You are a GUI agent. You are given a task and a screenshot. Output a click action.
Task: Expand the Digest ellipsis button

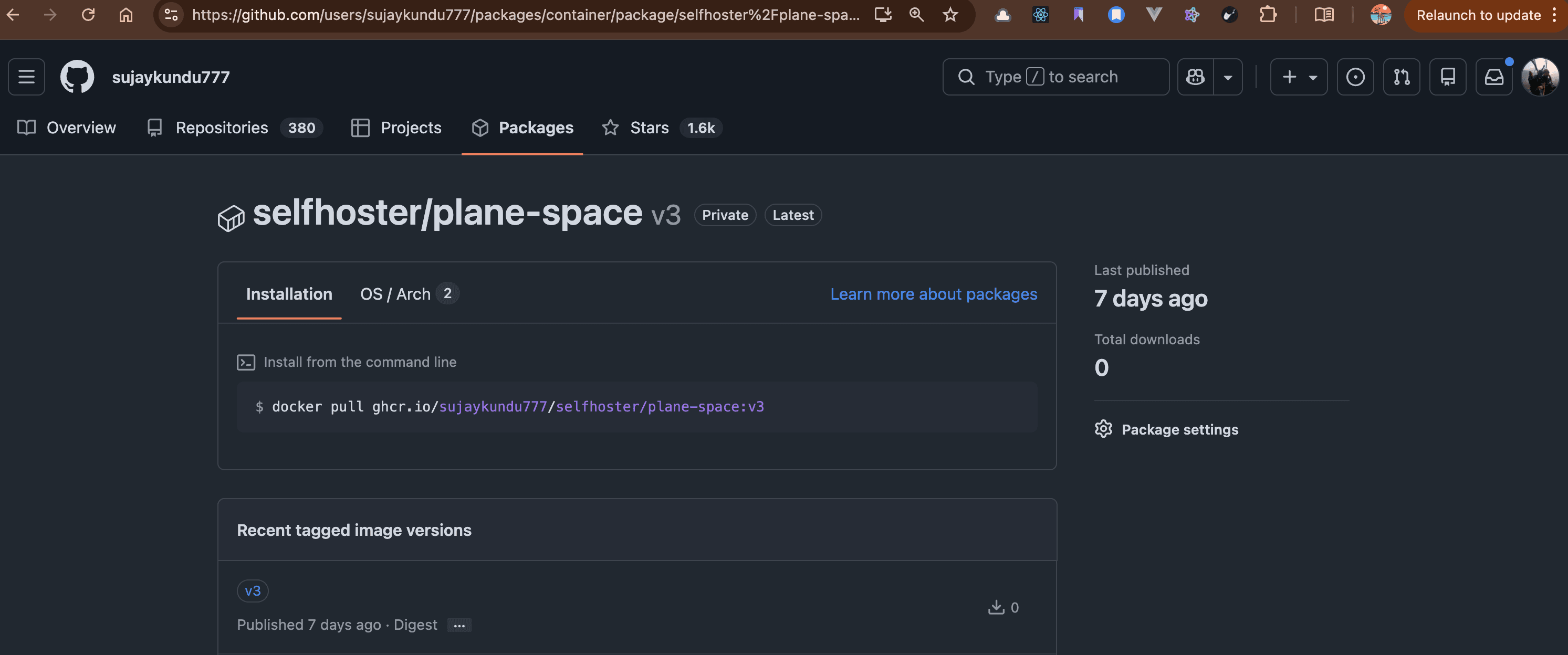pyautogui.click(x=459, y=625)
